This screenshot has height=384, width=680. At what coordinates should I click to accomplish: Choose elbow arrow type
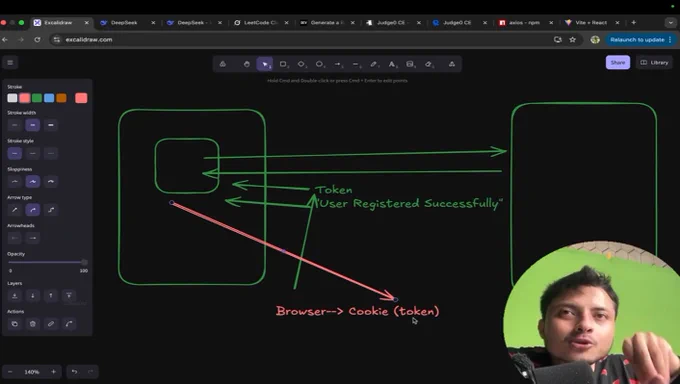pos(51,210)
